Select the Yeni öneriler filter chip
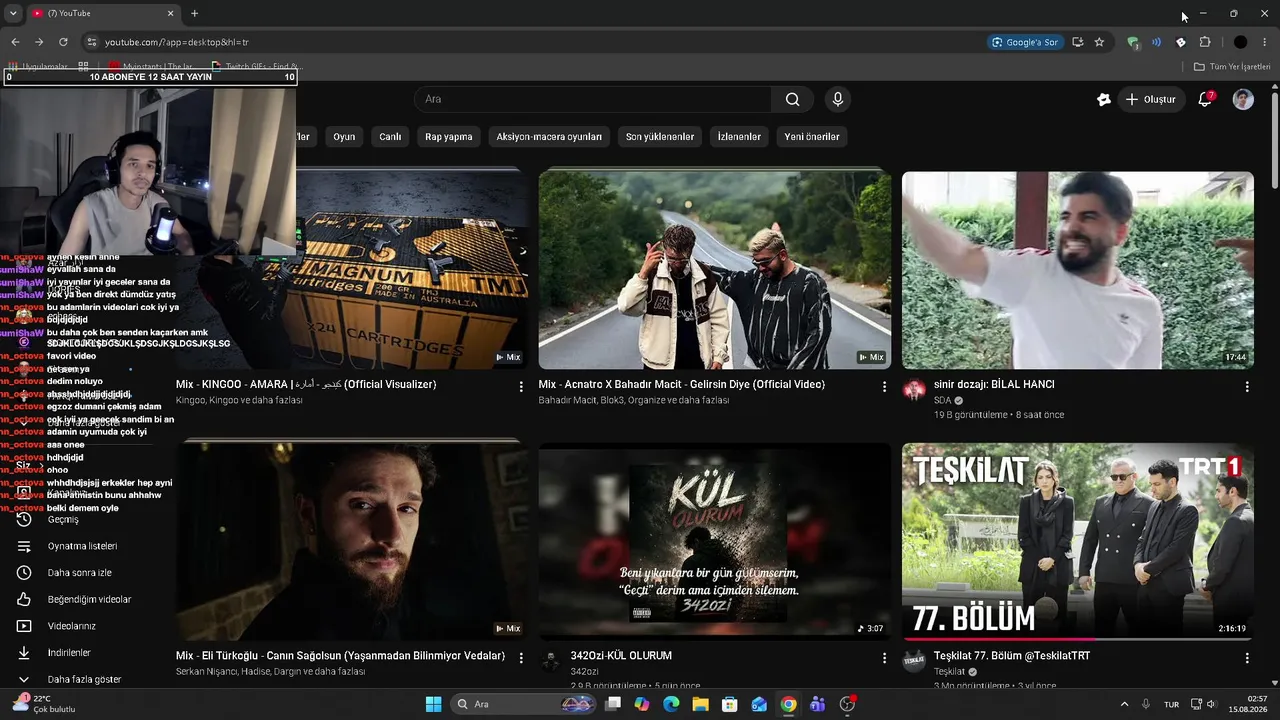The image size is (1280, 720). [x=812, y=137]
